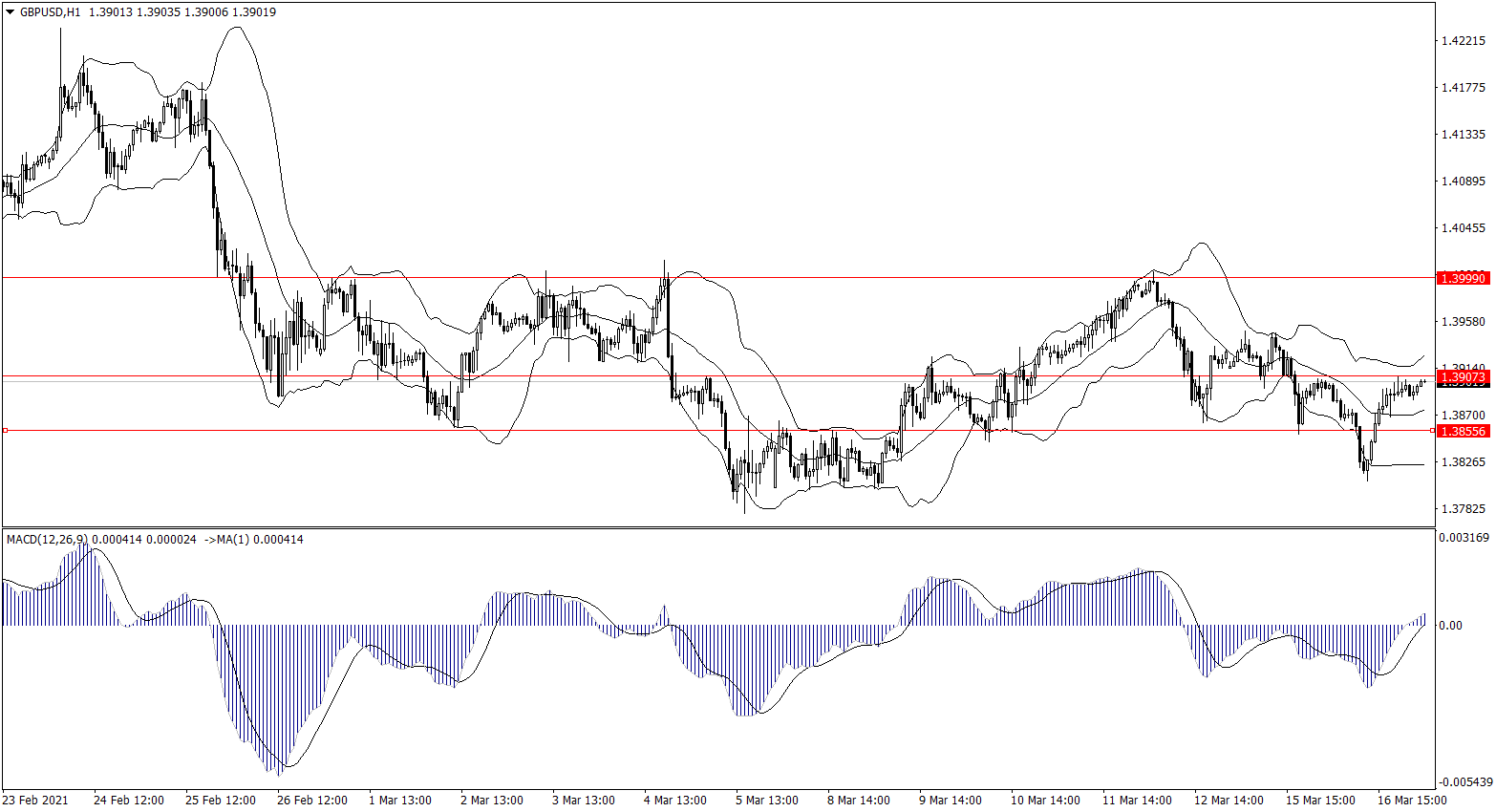Click the 0.00 level on MACD scale
This screenshot has width=1496, height=812.
tap(1449, 626)
